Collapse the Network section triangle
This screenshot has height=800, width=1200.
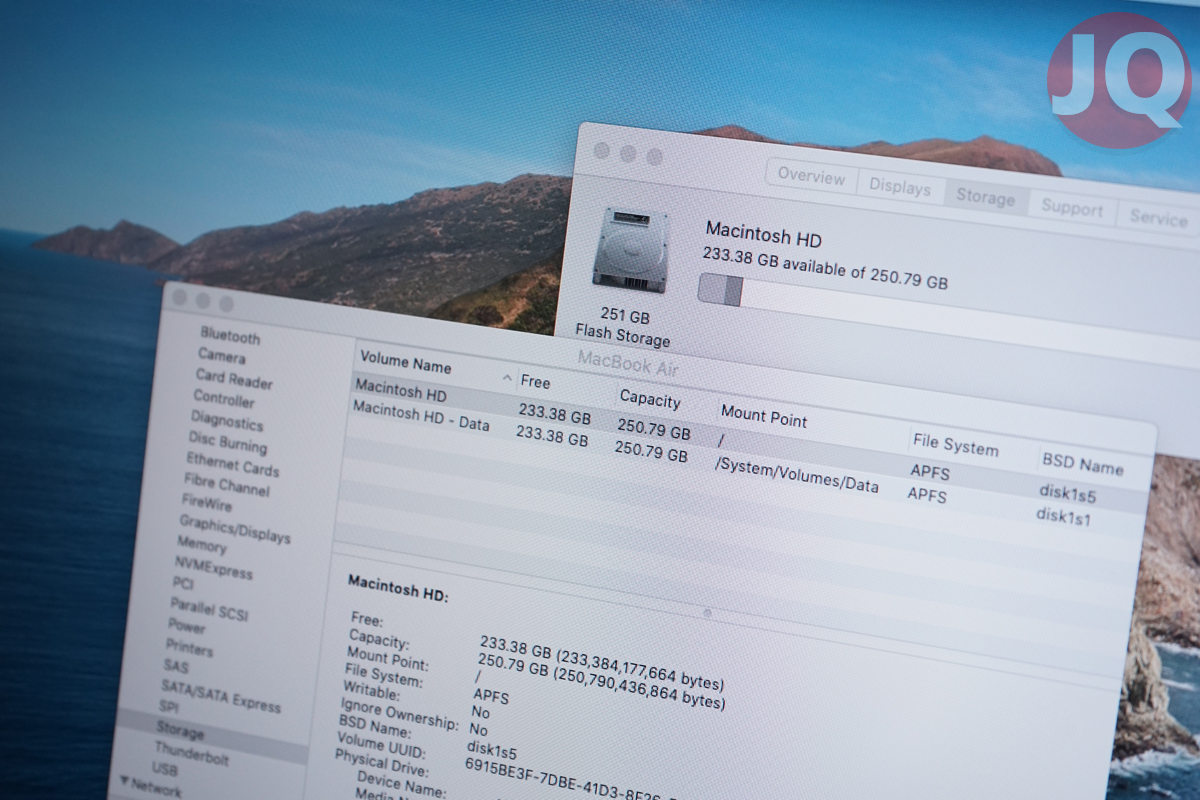125,779
